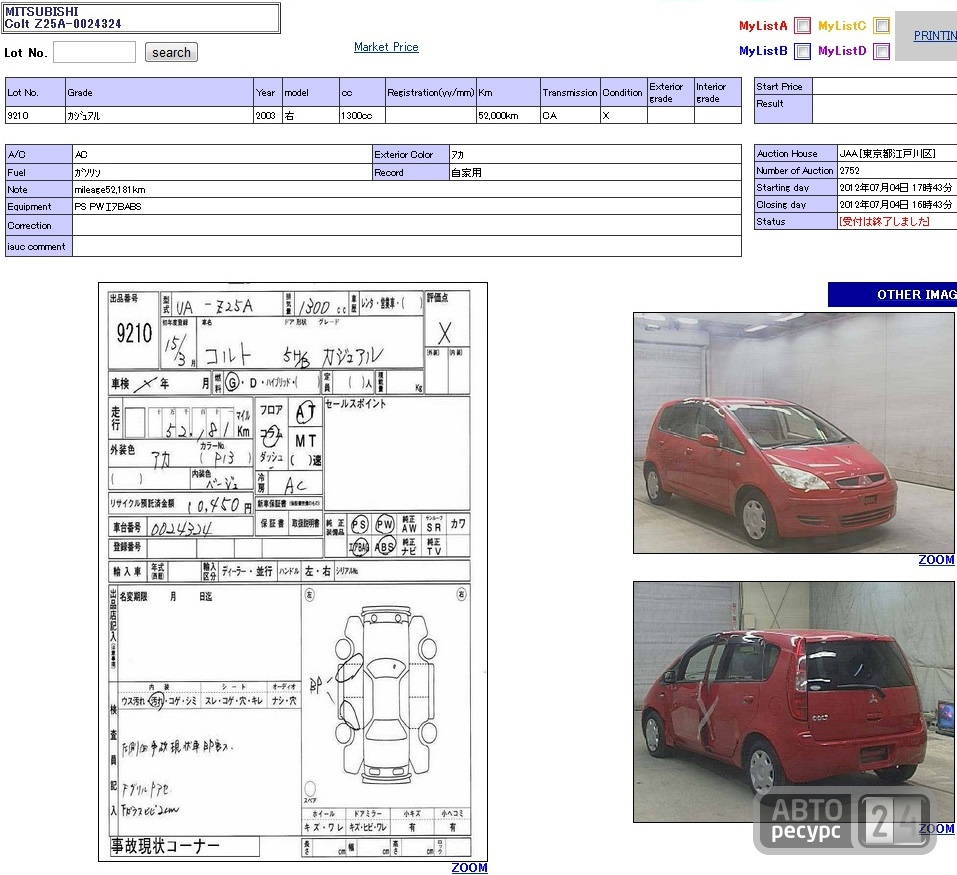Open the front view car photo
This screenshot has height=875, width=957.
pyautogui.click(x=794, y=433)
